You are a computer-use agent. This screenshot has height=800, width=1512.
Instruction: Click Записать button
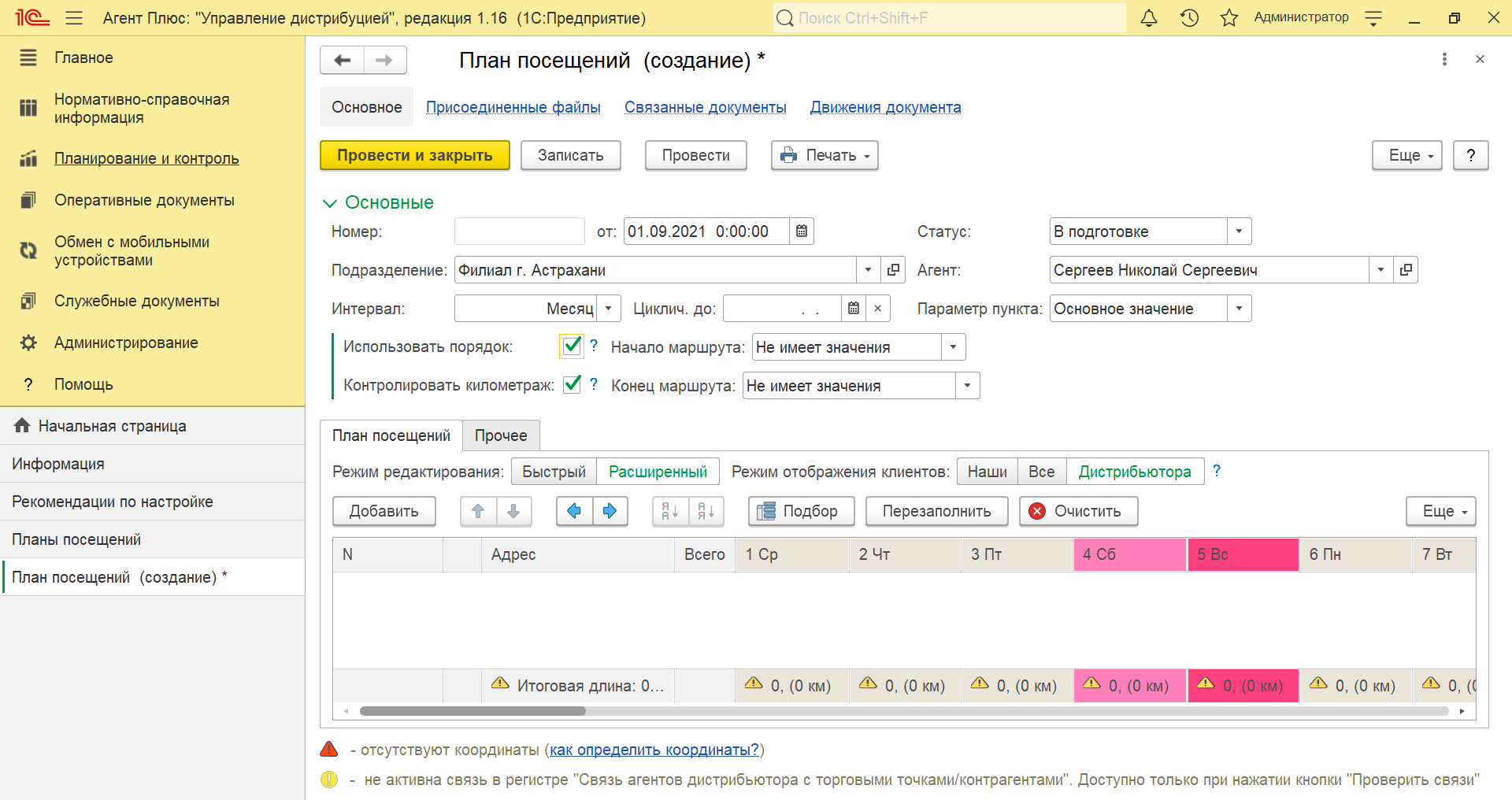tap(571, 155)
